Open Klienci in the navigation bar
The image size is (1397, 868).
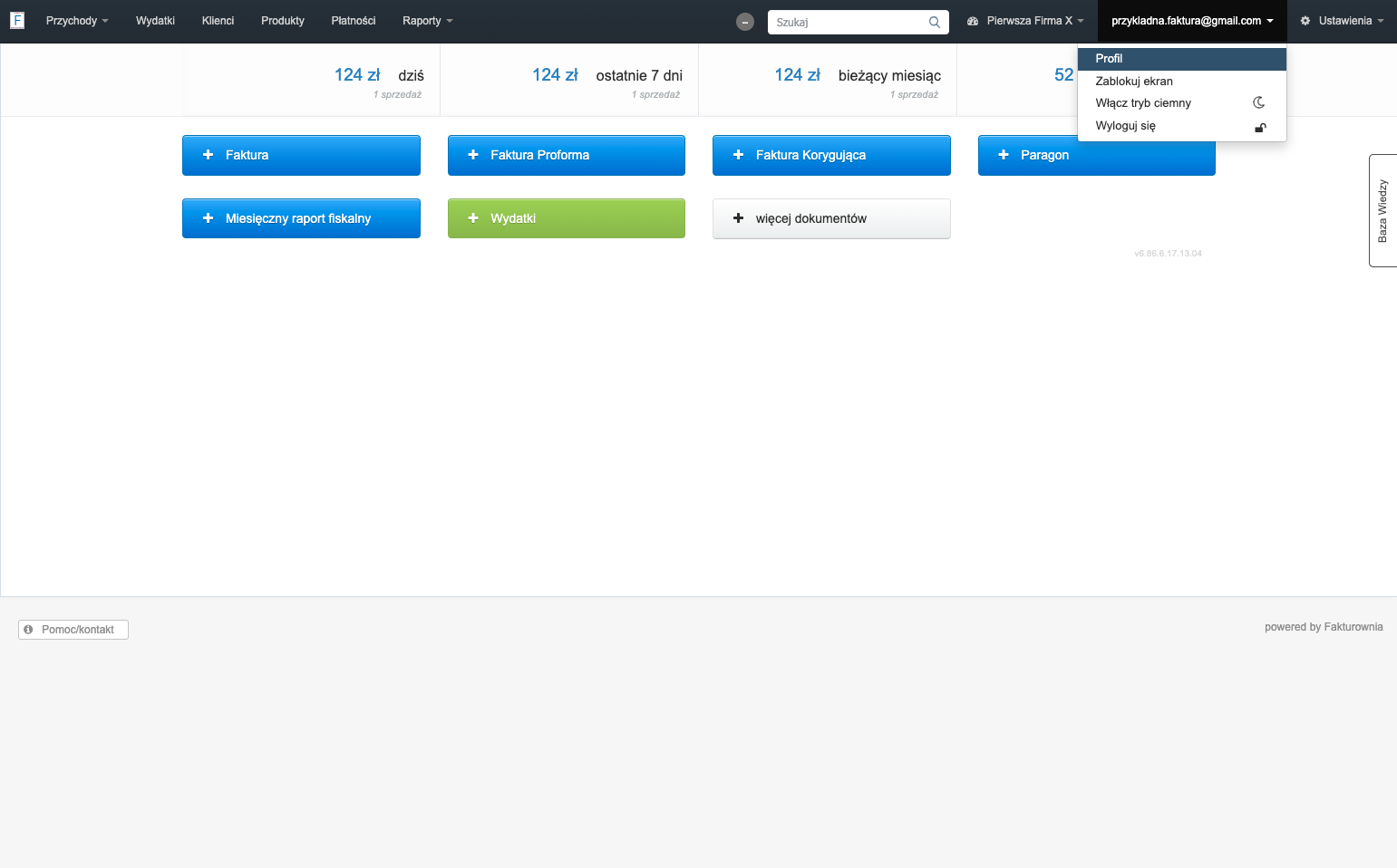218,21
